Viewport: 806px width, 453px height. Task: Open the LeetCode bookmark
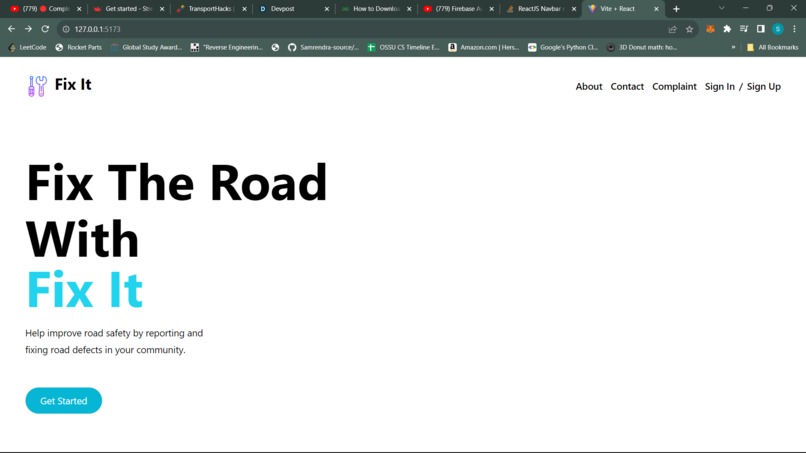click(27, 47)
